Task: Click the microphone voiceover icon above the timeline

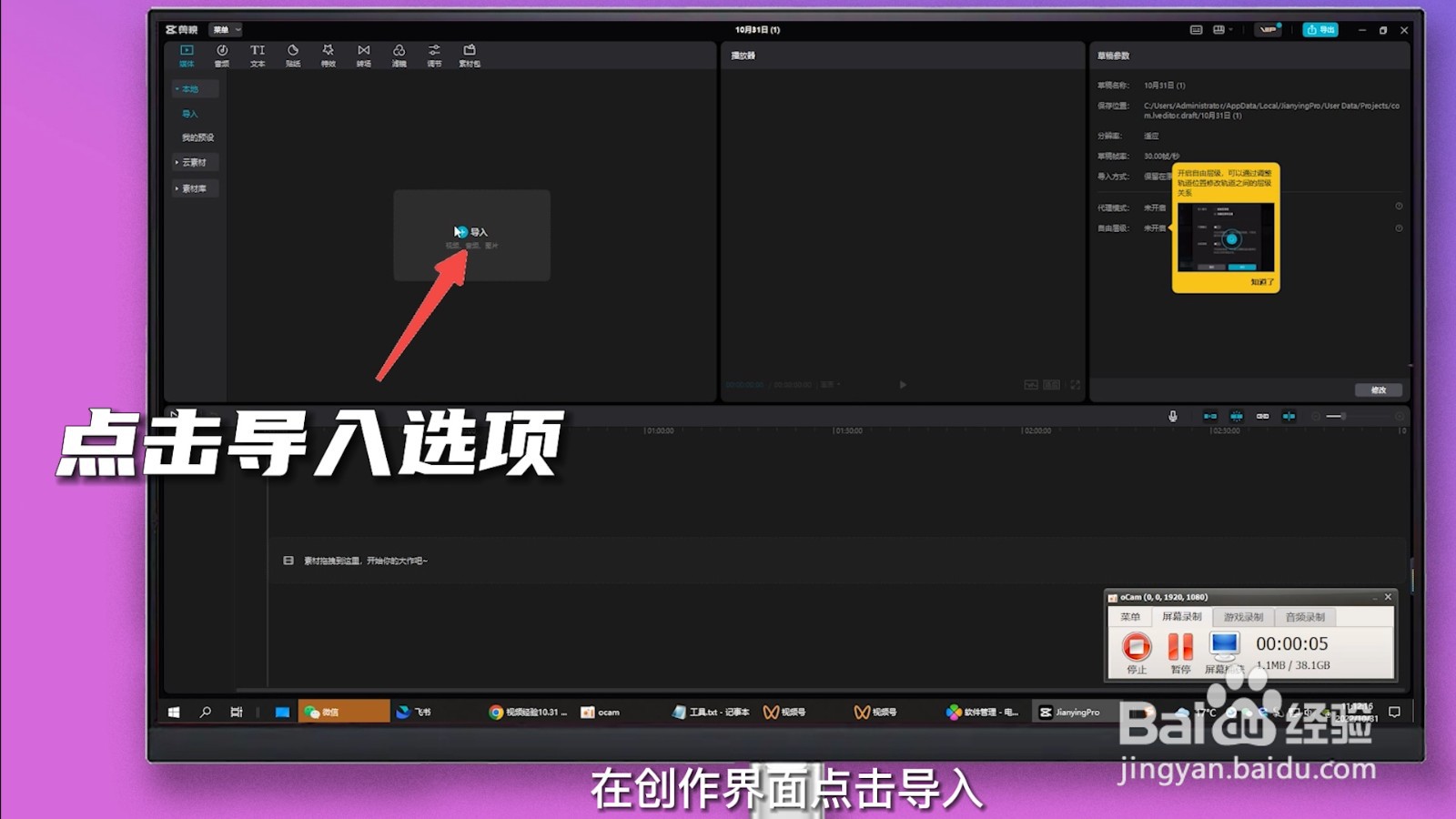Action: [1172, 416]
